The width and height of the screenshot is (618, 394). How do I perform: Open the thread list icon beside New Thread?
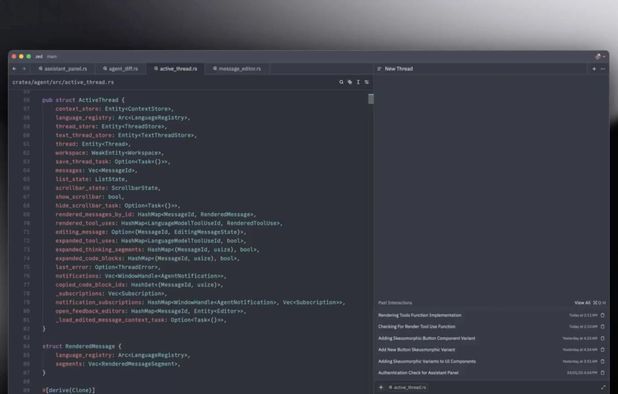point(380,69)
